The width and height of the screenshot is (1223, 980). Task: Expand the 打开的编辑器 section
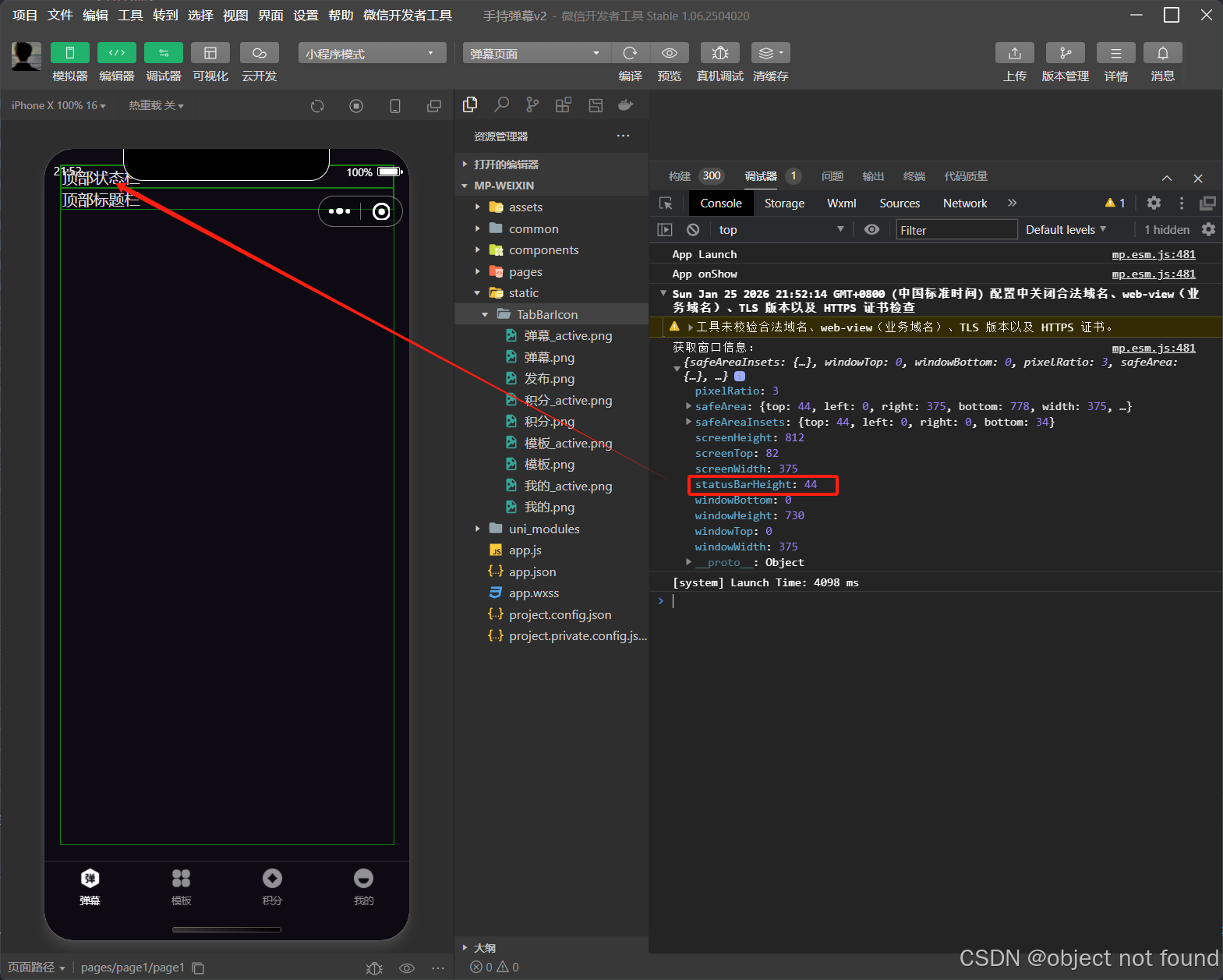pyautogui.click(x=551, y=164)
